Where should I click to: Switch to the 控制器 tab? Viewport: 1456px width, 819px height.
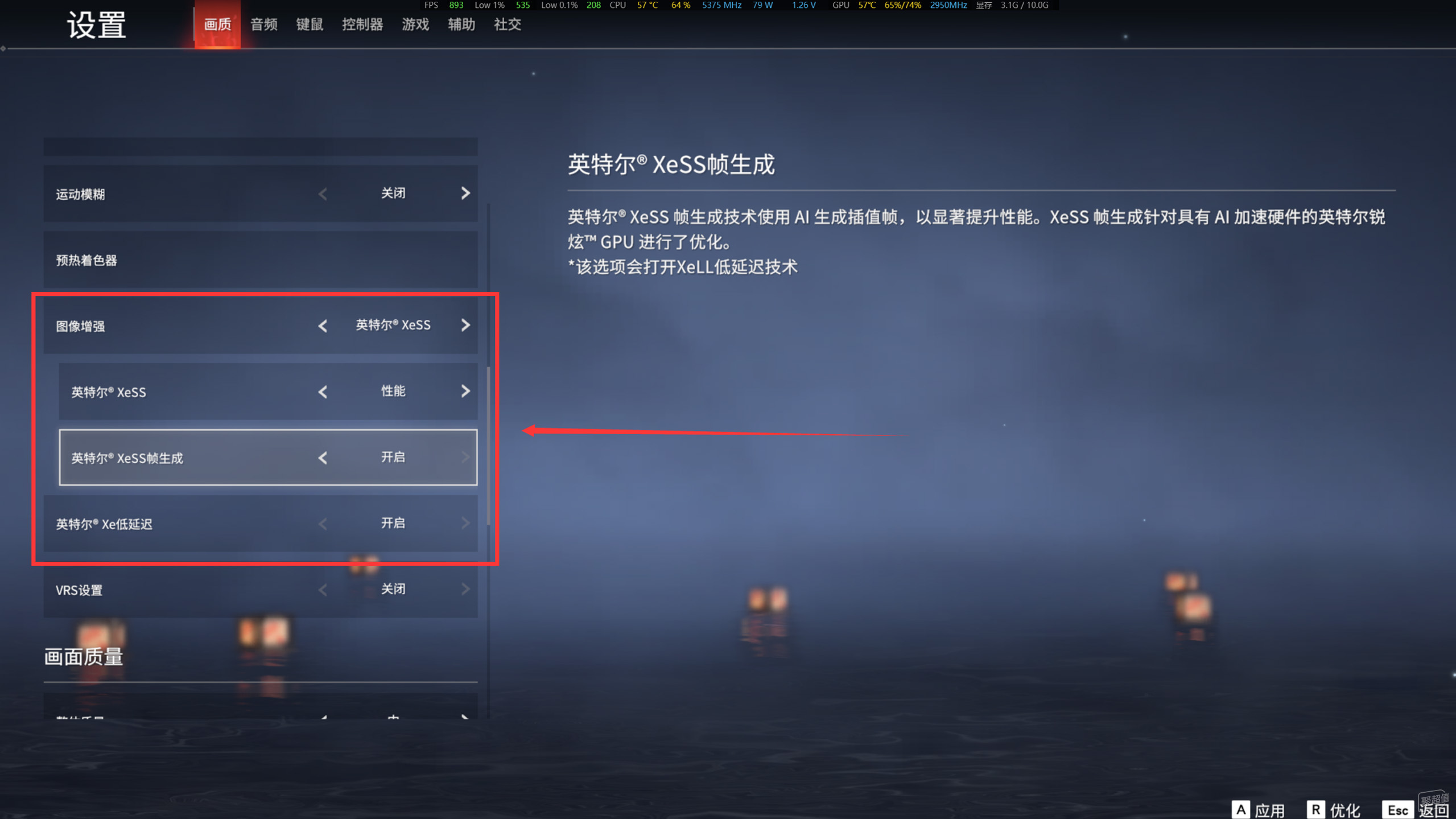coord(362,24)
